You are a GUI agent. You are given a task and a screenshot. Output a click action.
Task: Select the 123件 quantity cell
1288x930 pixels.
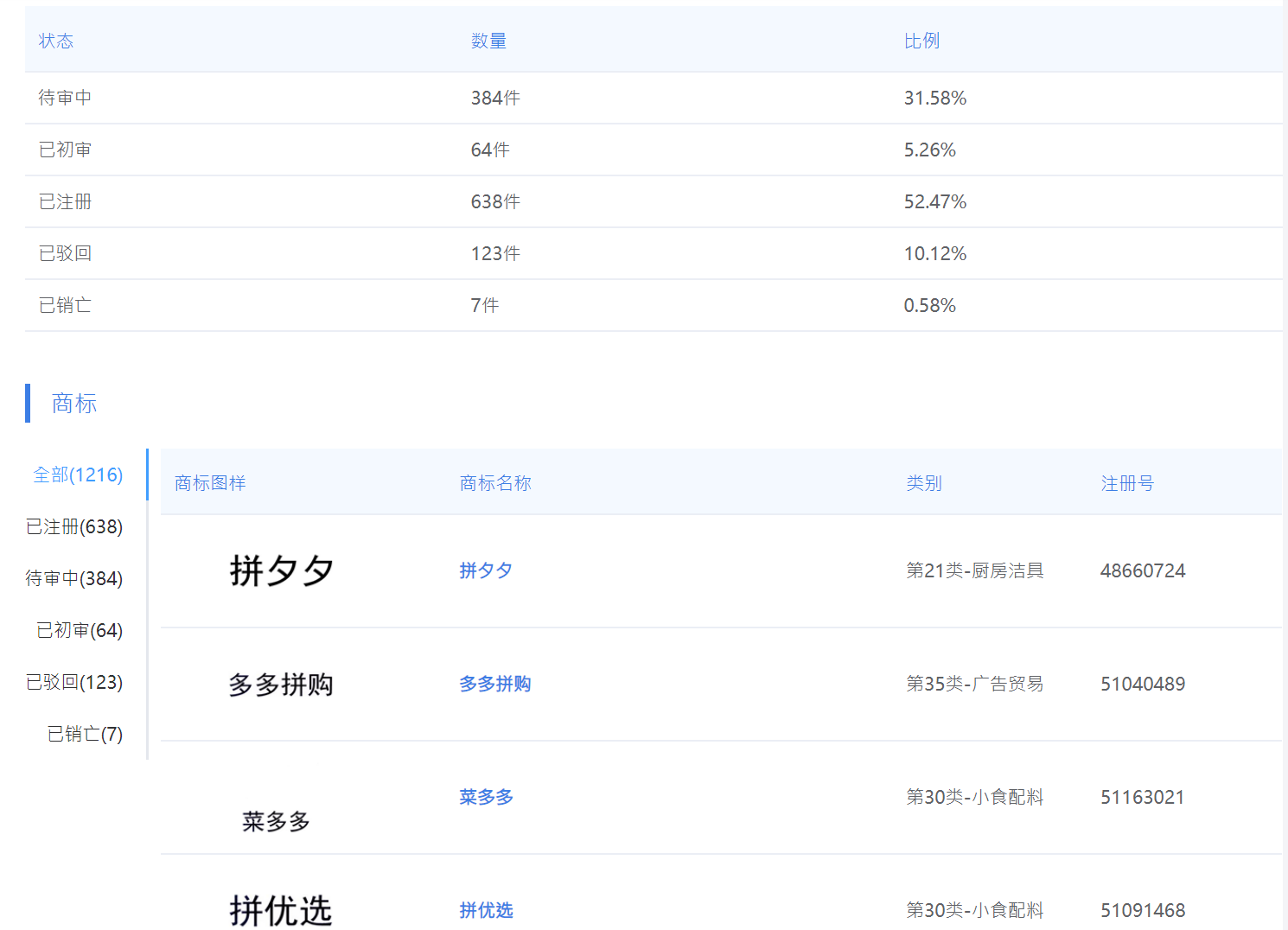(x=495, y=253)
